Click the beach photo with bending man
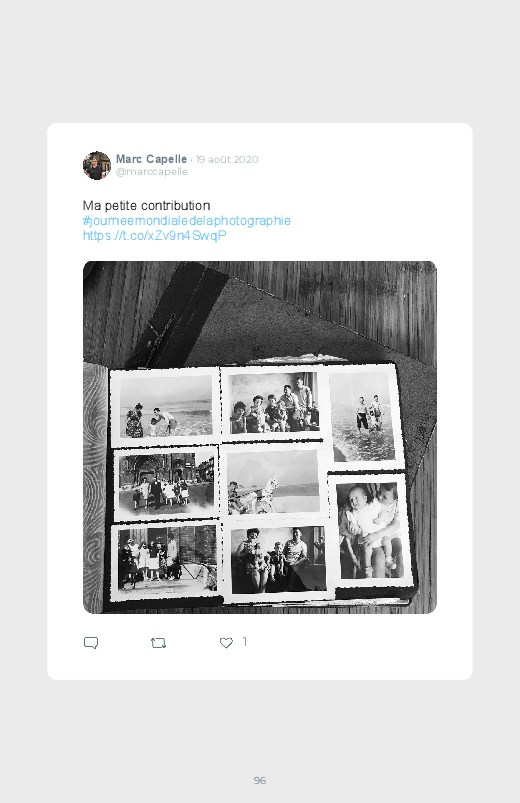 165,406
